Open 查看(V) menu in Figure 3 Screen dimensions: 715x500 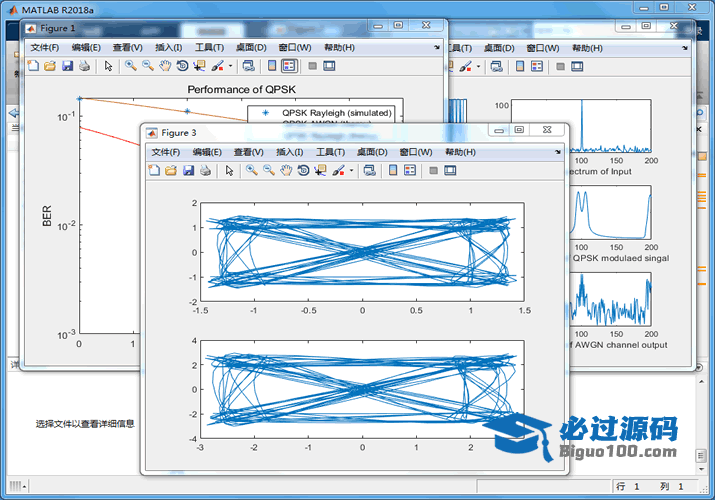249,152
